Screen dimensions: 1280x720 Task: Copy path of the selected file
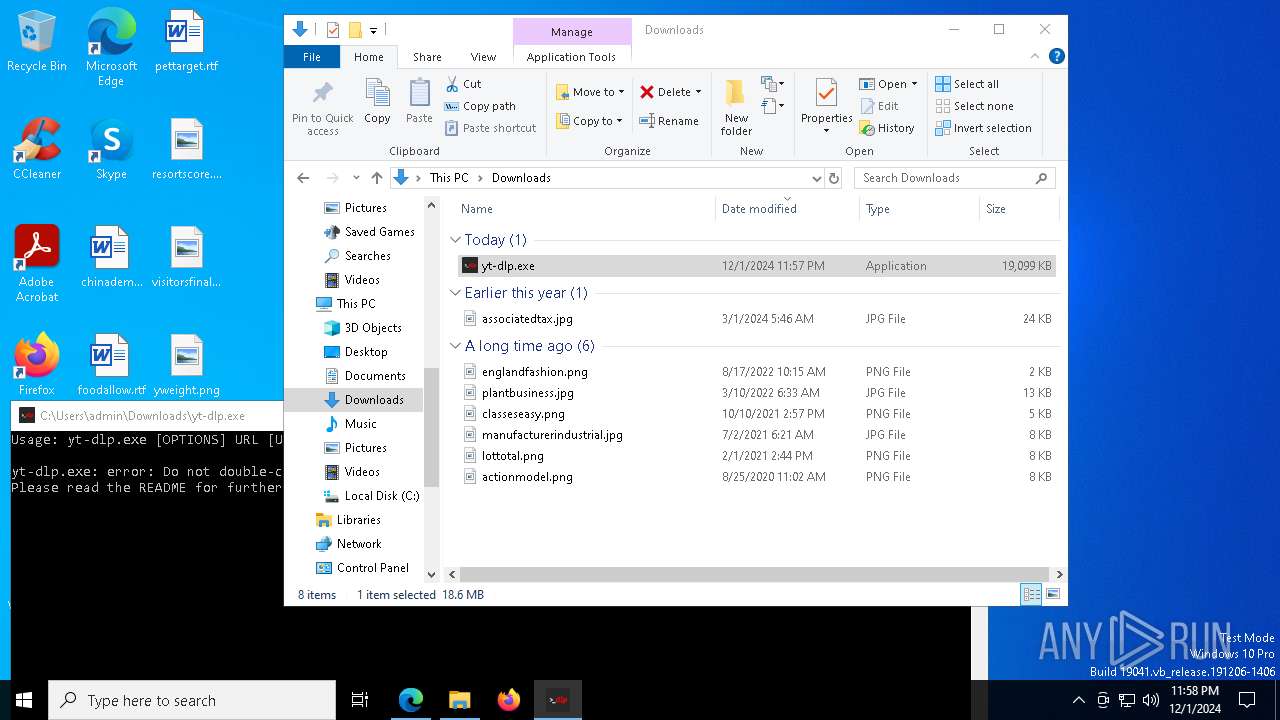(480, 106)
